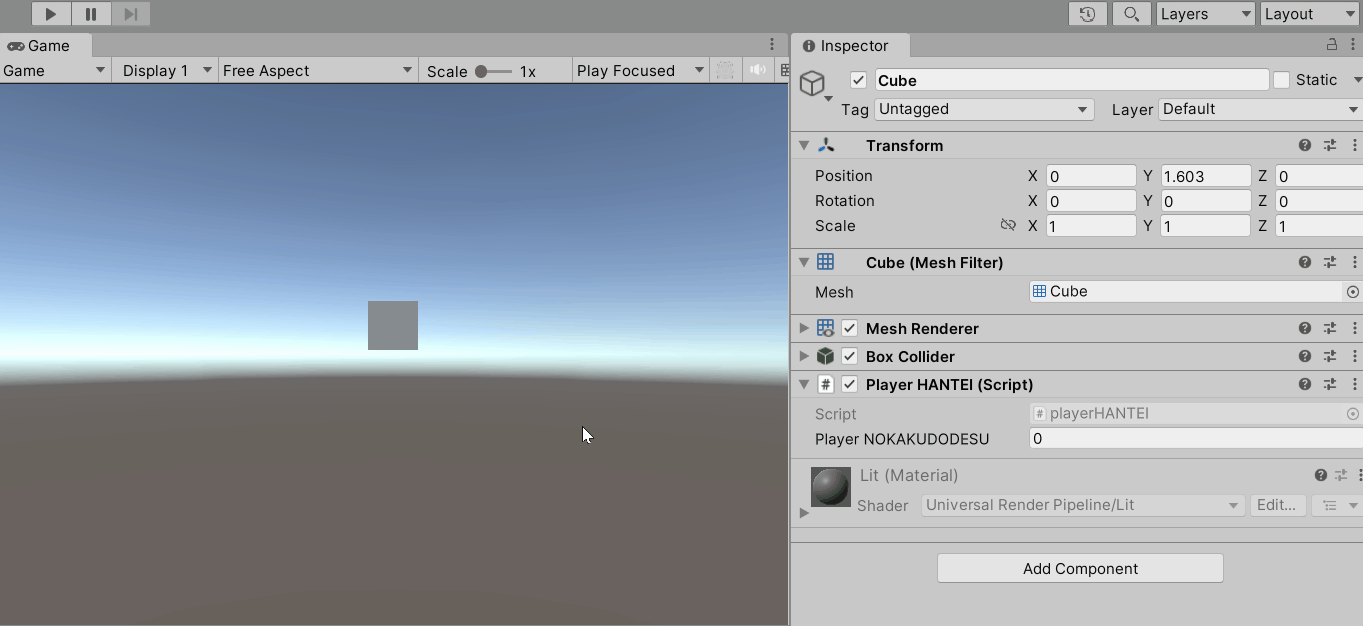Click the Transform component icon
The height and width of the screenshot is (626, 1363).
[827, 145]
